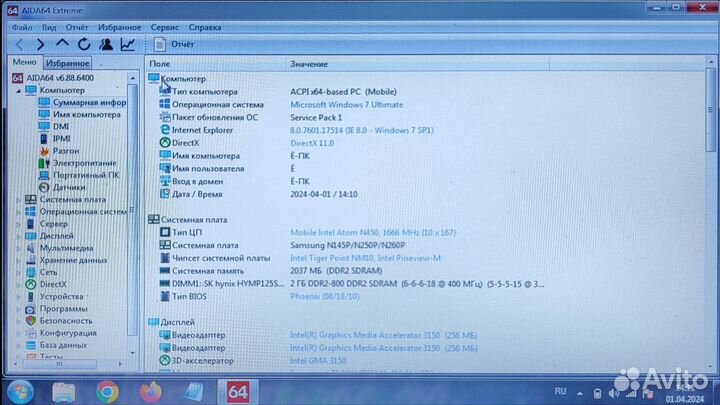
Task: Switch to the Меню tab
Action: [24, 62]
